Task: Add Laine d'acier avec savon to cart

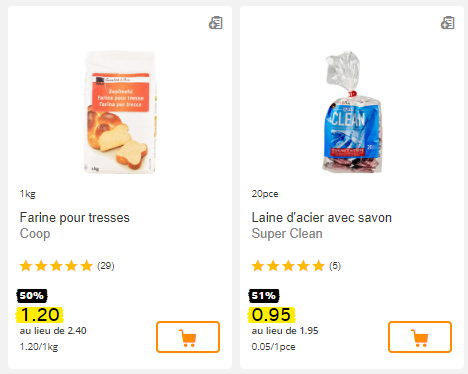Action: 420,337
